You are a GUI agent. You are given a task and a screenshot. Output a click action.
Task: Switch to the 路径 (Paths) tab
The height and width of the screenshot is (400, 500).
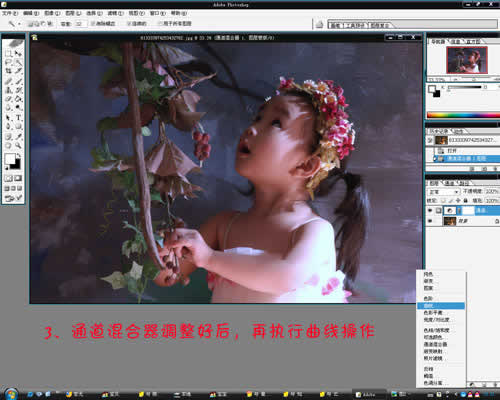pyautogui.click(x=464, y=183)
